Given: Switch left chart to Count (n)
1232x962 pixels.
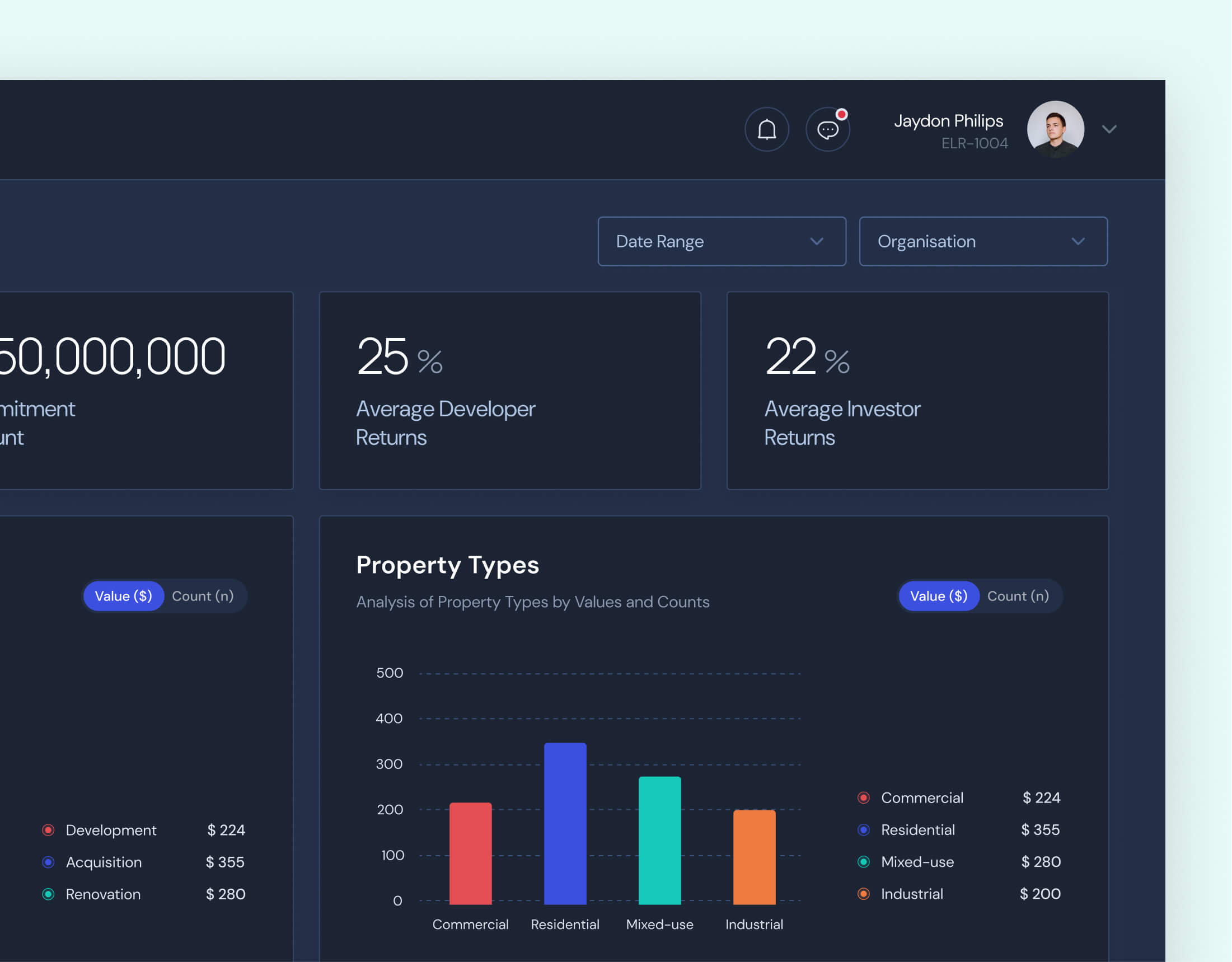Looking at the screenshot, I should (203, 596).
